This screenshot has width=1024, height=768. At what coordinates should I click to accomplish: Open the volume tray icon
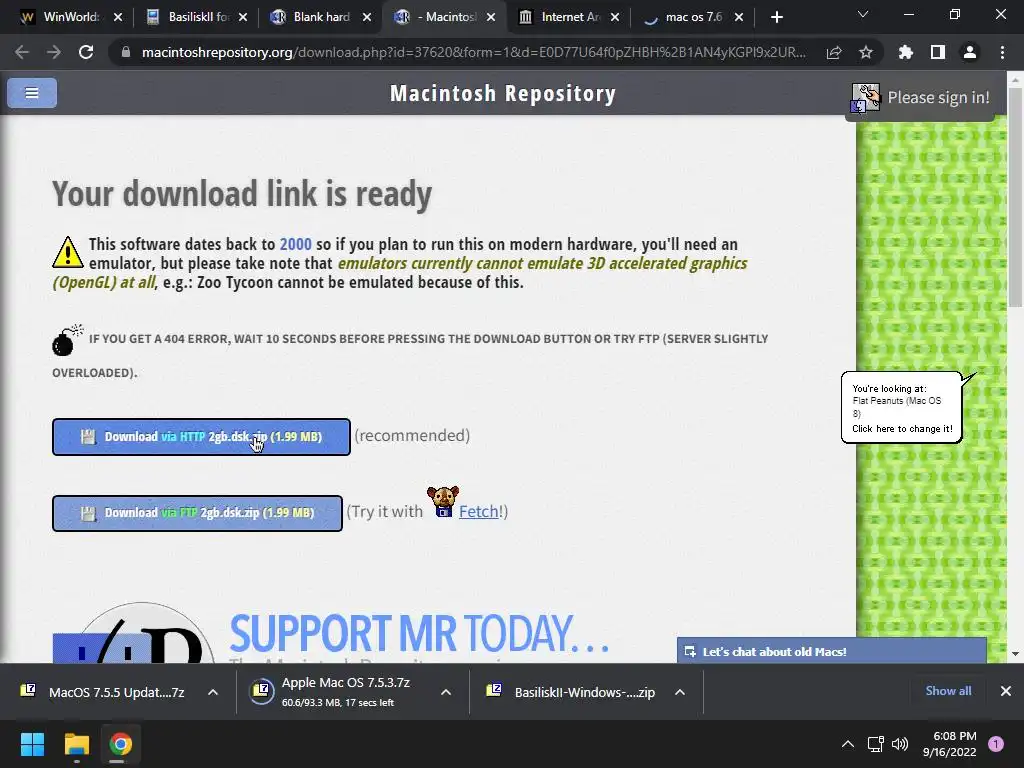(x=900, y=744)
